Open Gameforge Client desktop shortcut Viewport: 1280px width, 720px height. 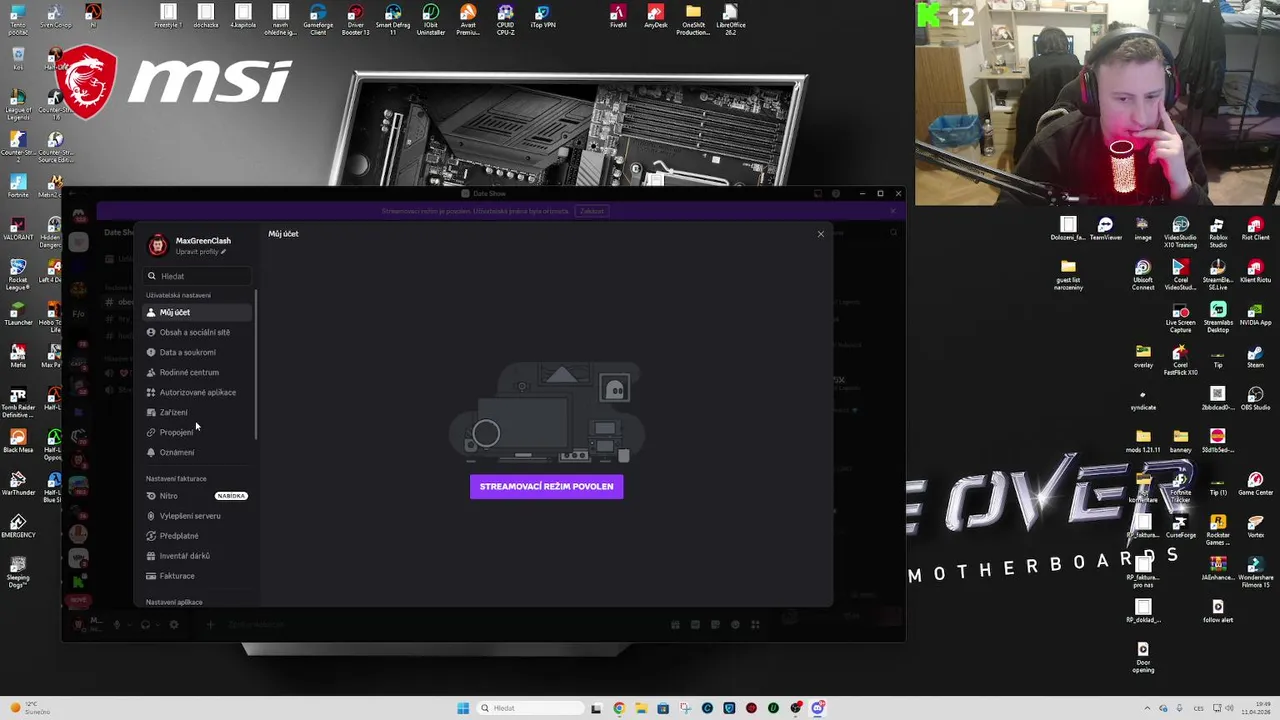[318, 19]
